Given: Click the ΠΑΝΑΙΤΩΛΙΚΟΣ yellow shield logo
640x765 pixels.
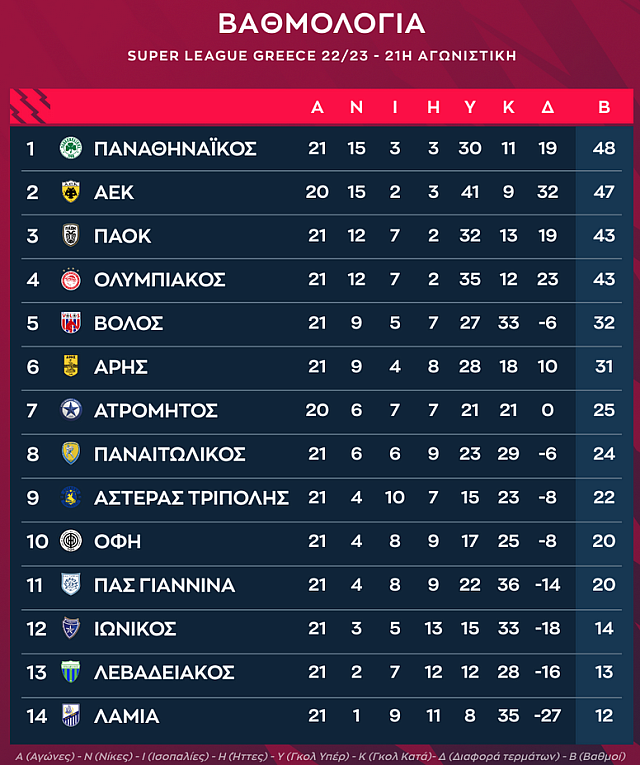Looking at the screenshot, I should (71, 454).
